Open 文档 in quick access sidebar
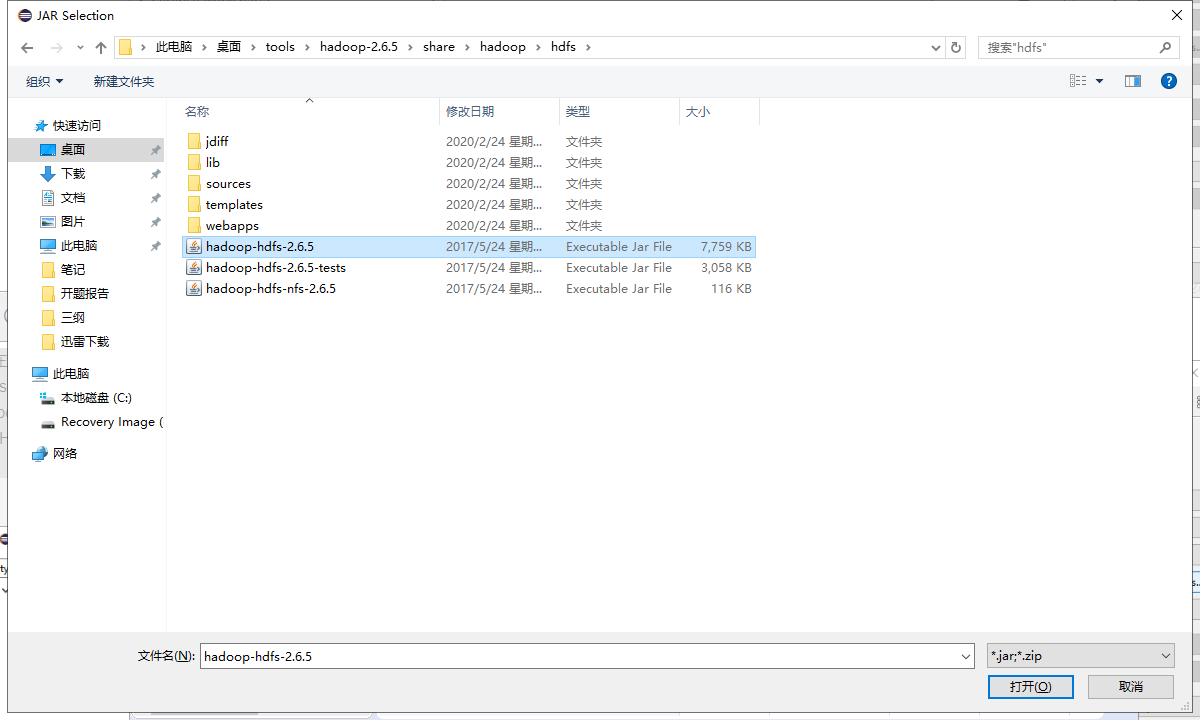1200x720 pixels. pyautogui.click(x=73, y=197)
